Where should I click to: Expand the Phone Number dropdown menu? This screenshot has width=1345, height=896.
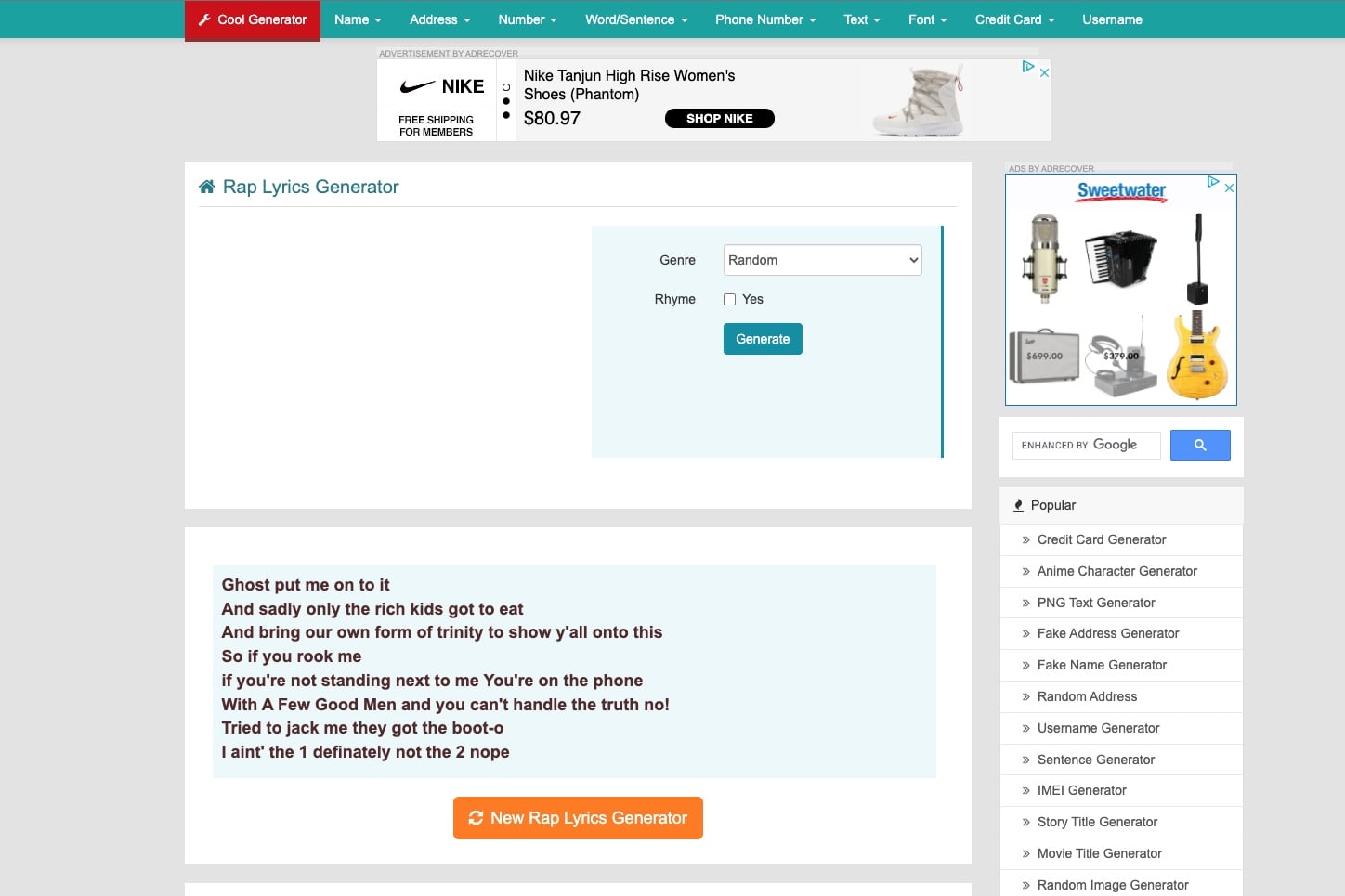click(x=764, y=19)
